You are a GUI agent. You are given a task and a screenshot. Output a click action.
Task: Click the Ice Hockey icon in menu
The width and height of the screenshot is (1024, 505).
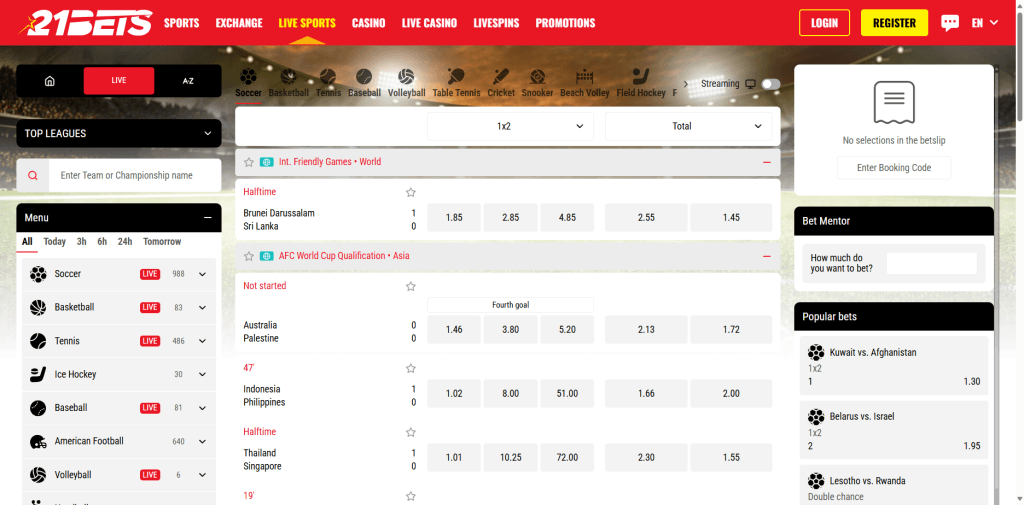38,374
